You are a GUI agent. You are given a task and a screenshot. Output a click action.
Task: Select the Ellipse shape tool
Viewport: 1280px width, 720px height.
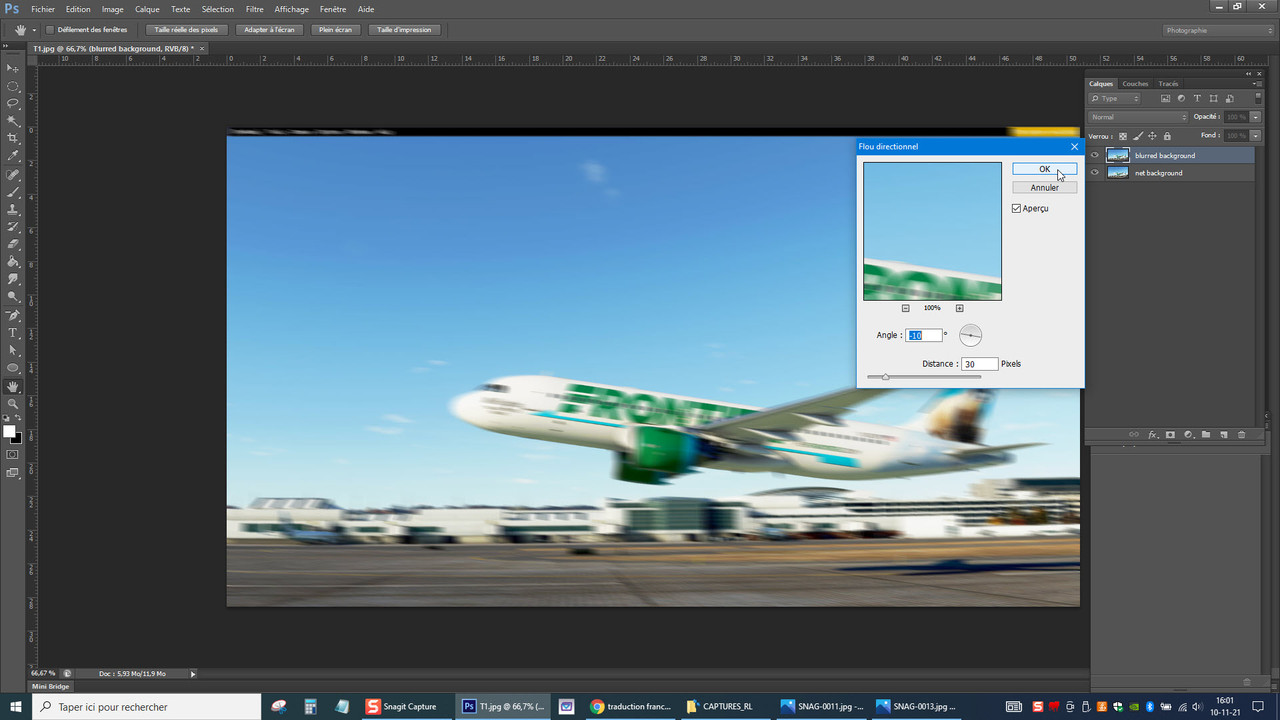click(x=13, y=368)
